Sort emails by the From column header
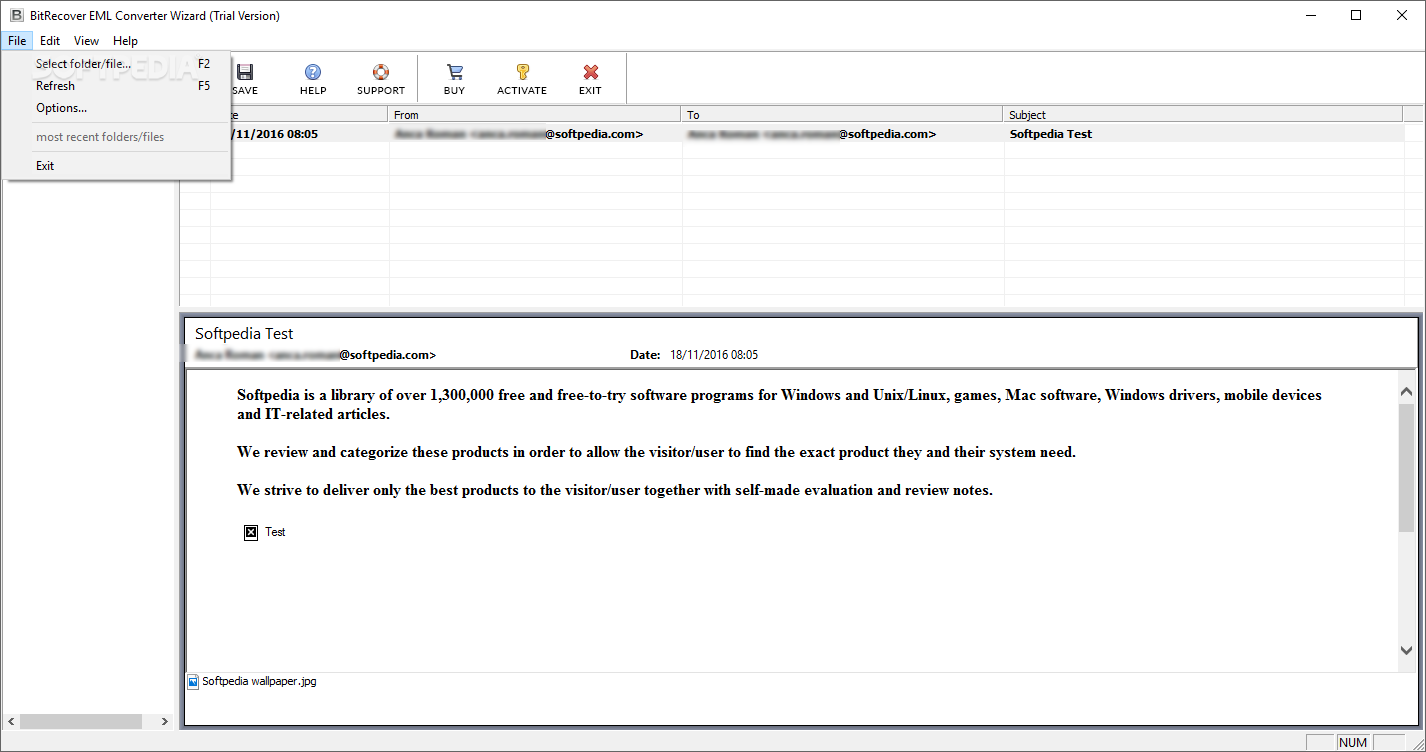Screen dimensions: 1426x752 coord(535,115)
